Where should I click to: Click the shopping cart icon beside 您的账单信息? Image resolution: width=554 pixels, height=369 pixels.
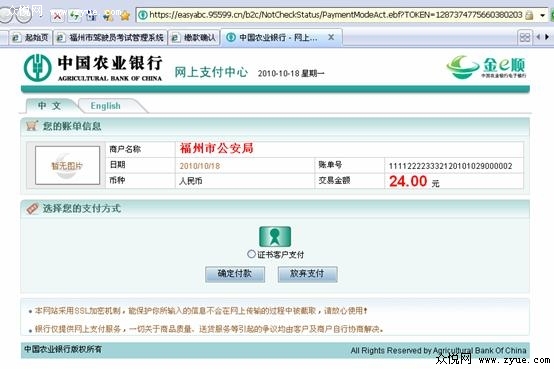32,125
